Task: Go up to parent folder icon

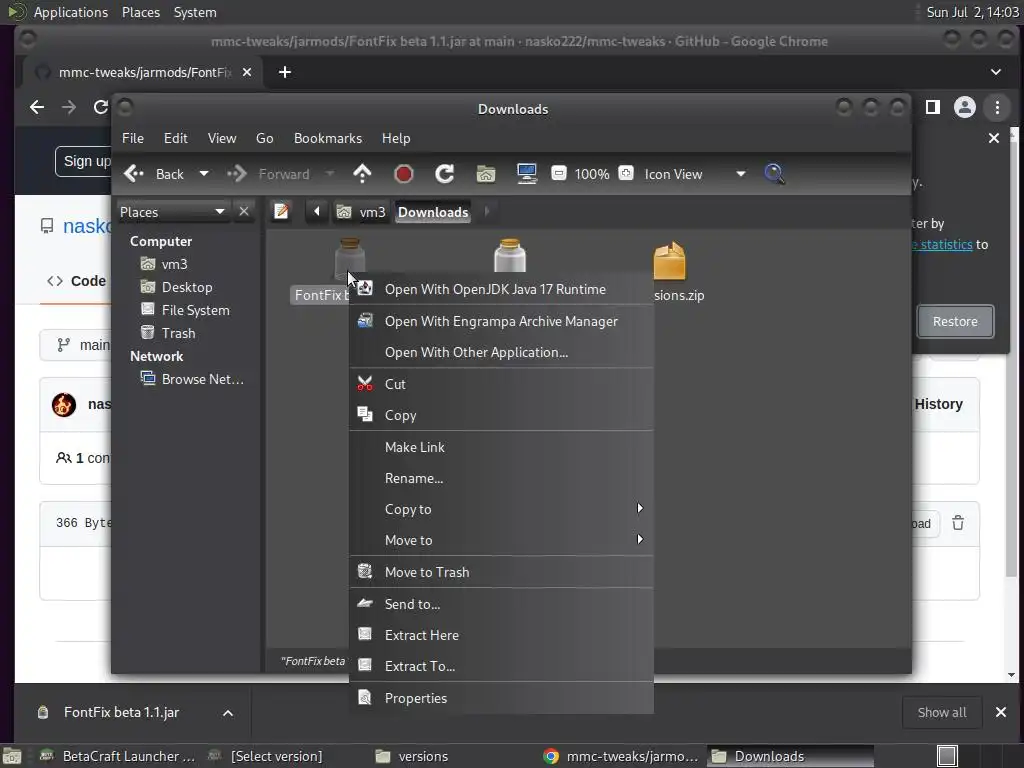Action: tap(362, 174)
